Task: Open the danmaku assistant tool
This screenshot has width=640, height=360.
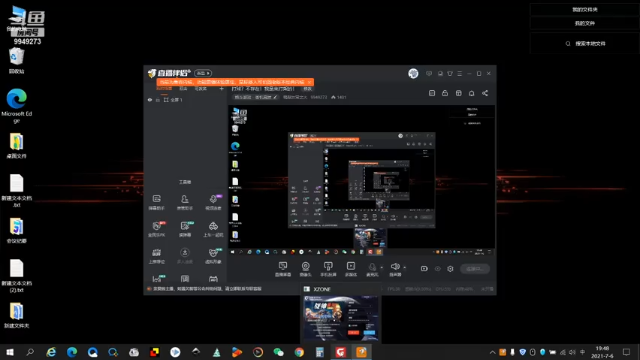Action: 156,202
